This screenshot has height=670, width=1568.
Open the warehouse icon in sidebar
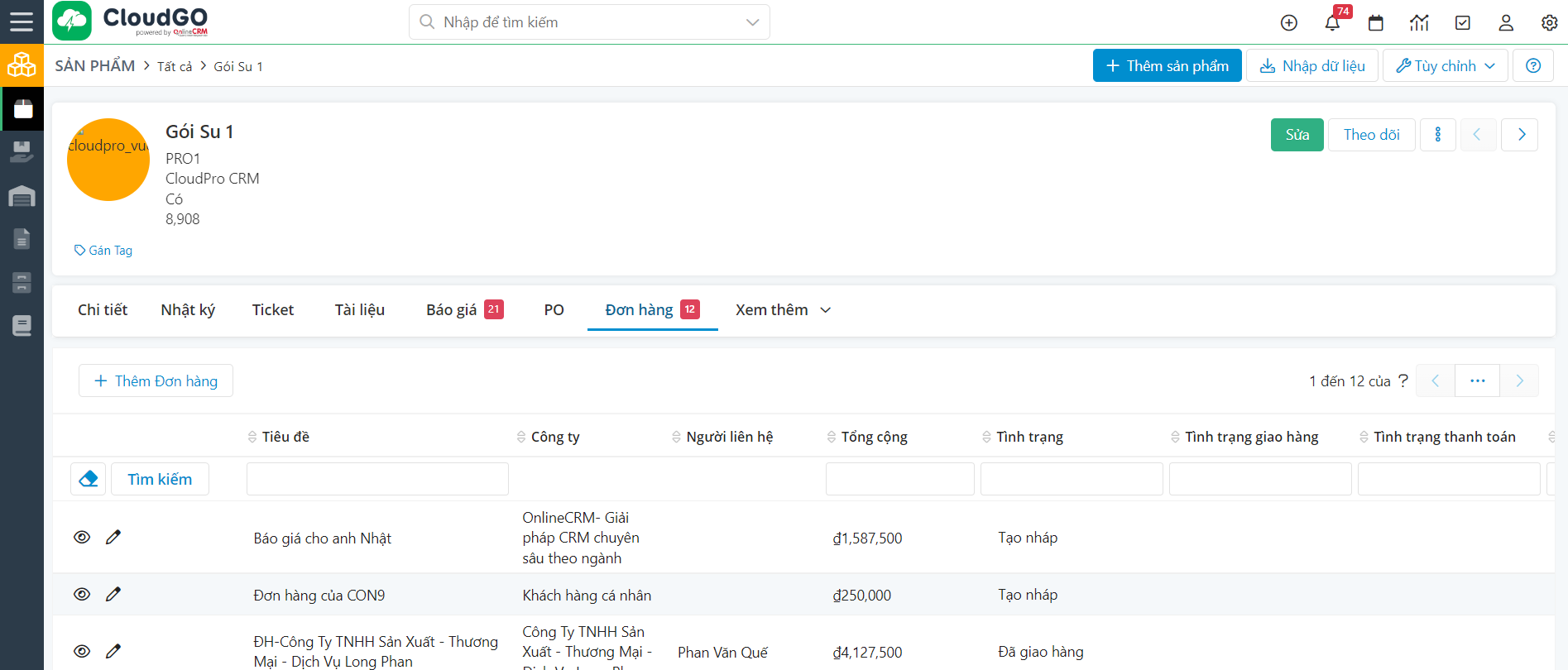point(22,196)
